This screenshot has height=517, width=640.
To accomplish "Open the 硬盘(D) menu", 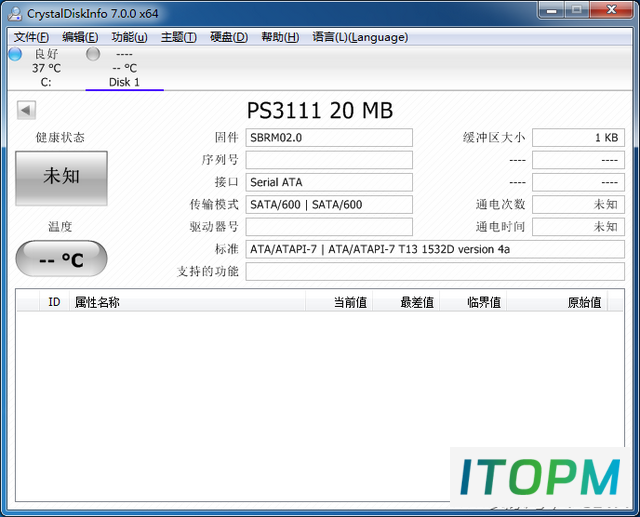I will [x=229, y=37].
